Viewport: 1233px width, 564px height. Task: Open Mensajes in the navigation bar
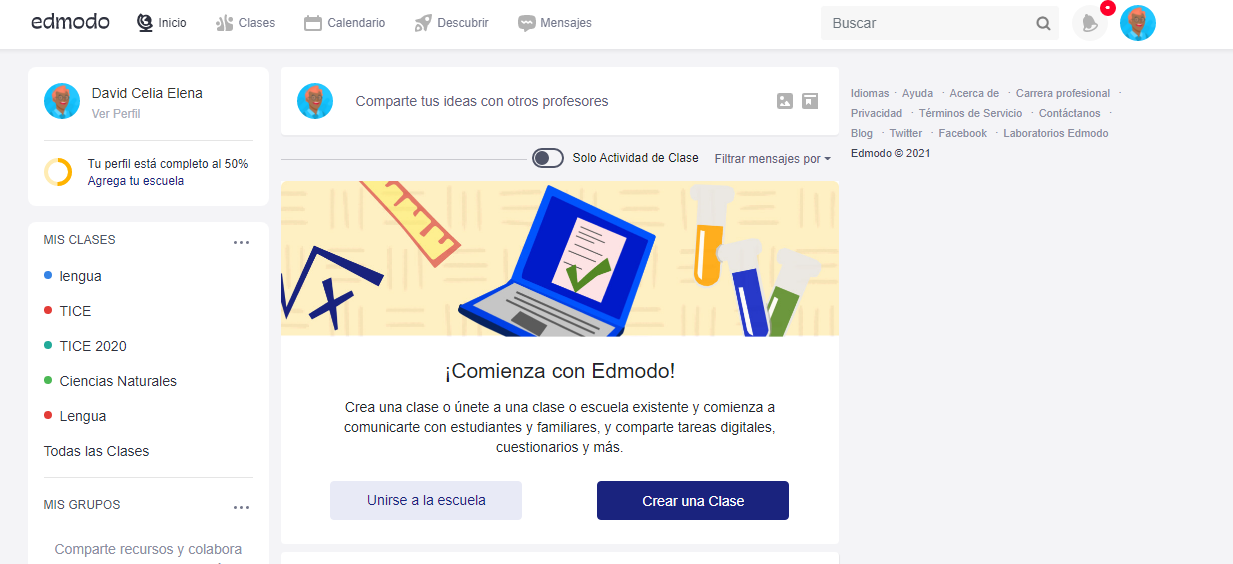click(555, 23)
